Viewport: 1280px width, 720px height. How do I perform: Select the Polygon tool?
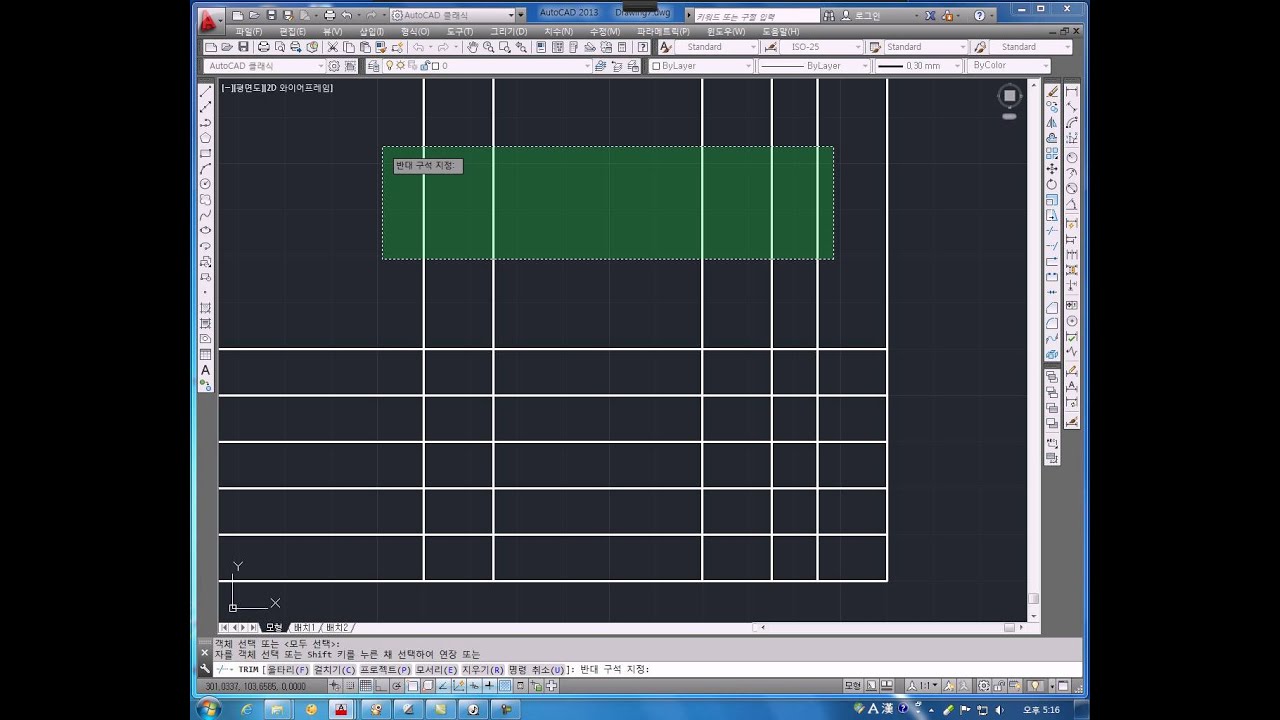click(206, 138)
